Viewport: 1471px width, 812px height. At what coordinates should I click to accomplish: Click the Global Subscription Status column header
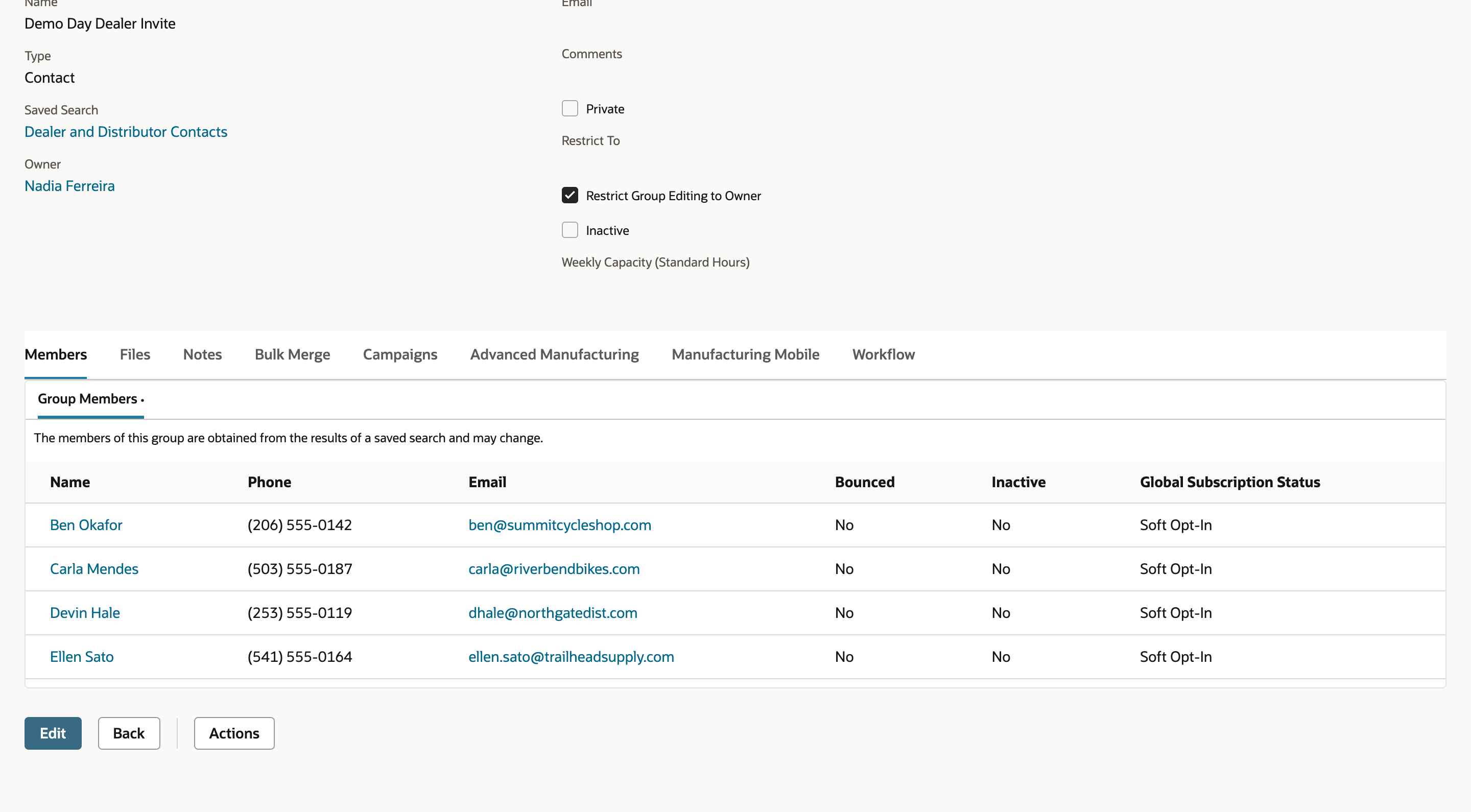tap(1230, 482)
